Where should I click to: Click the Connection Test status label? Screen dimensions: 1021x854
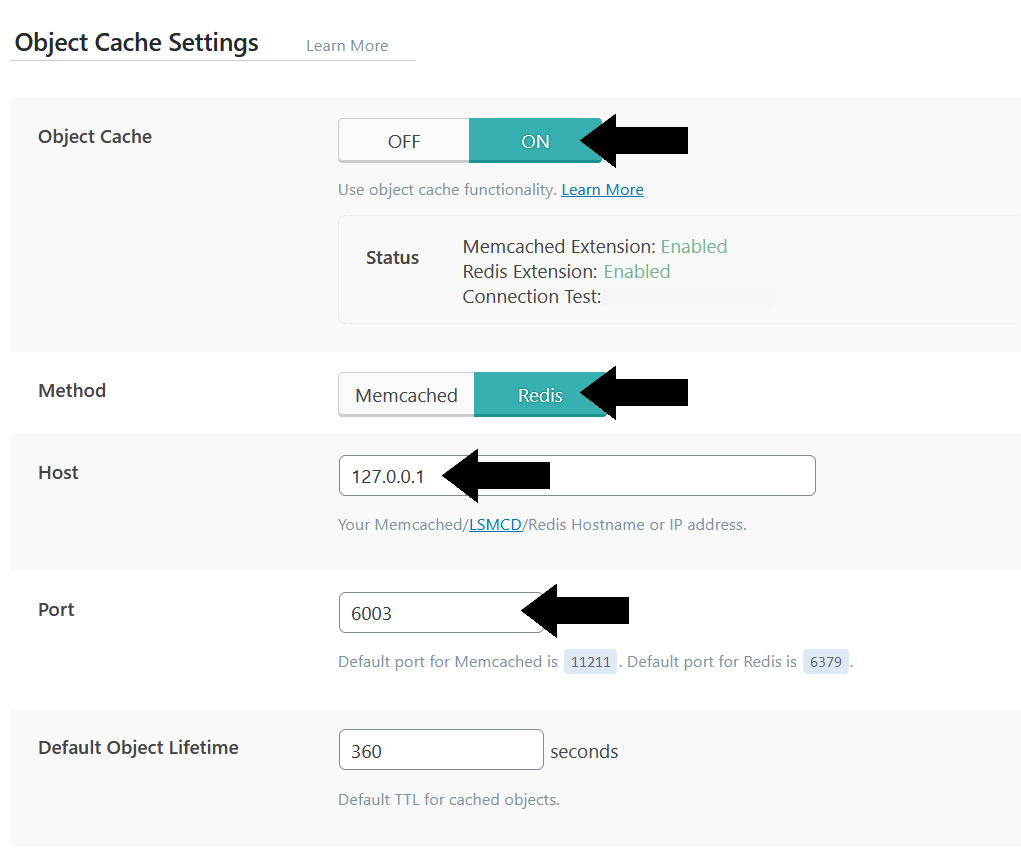pyautogui.click(x=531, y=297)
